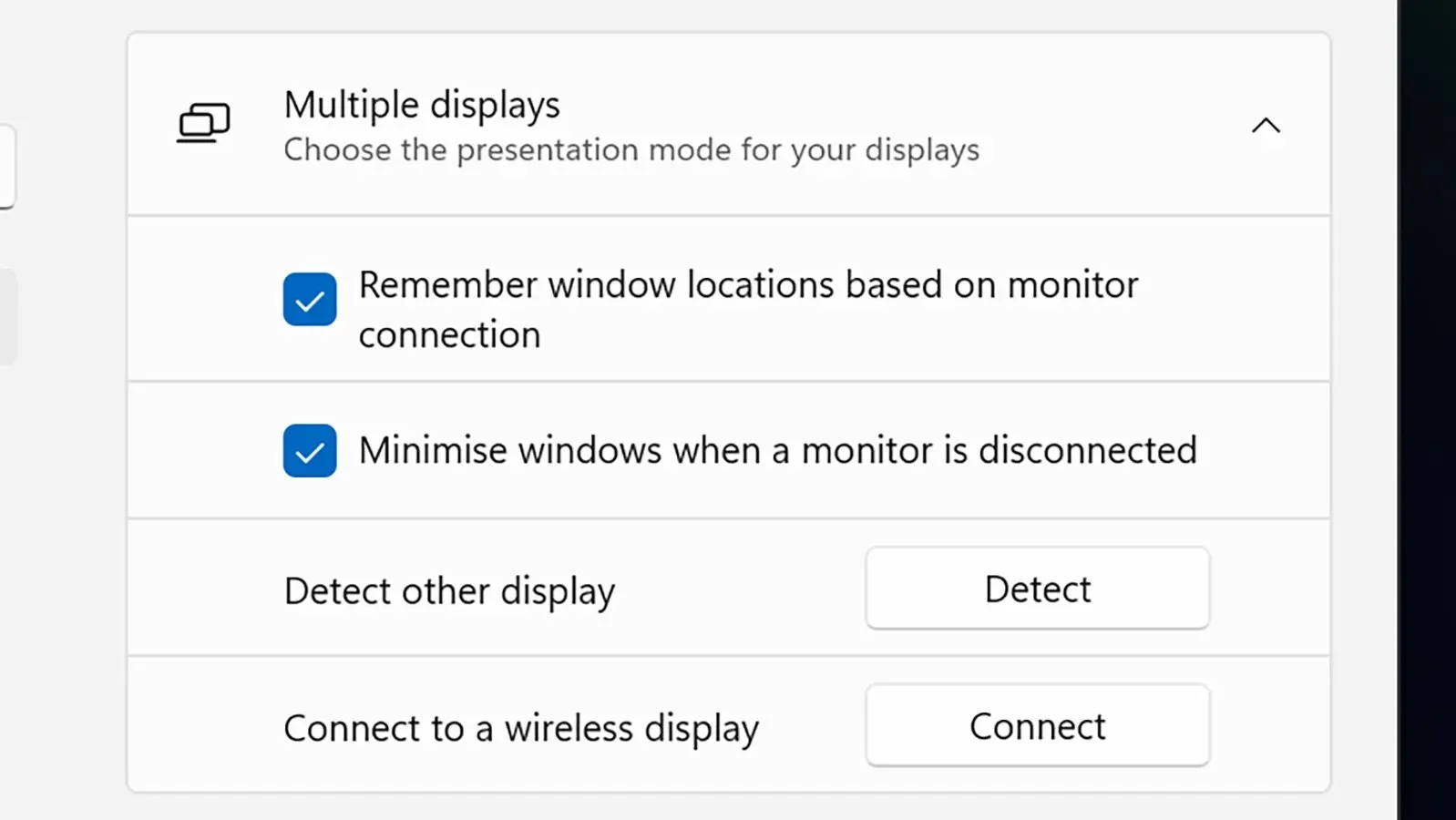Click the partial white panel at left edge
Screen dimensions: 1456x820
[x=6, y=166]
